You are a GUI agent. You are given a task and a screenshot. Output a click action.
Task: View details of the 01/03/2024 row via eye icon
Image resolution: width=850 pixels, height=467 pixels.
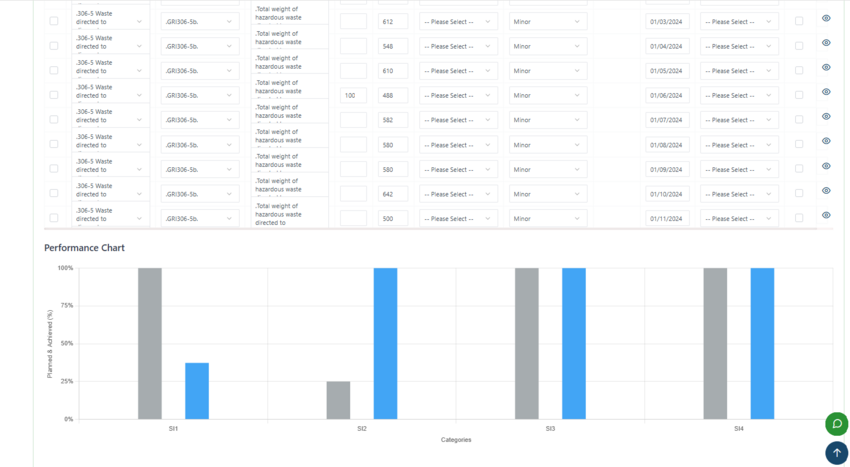click(826, 19)
